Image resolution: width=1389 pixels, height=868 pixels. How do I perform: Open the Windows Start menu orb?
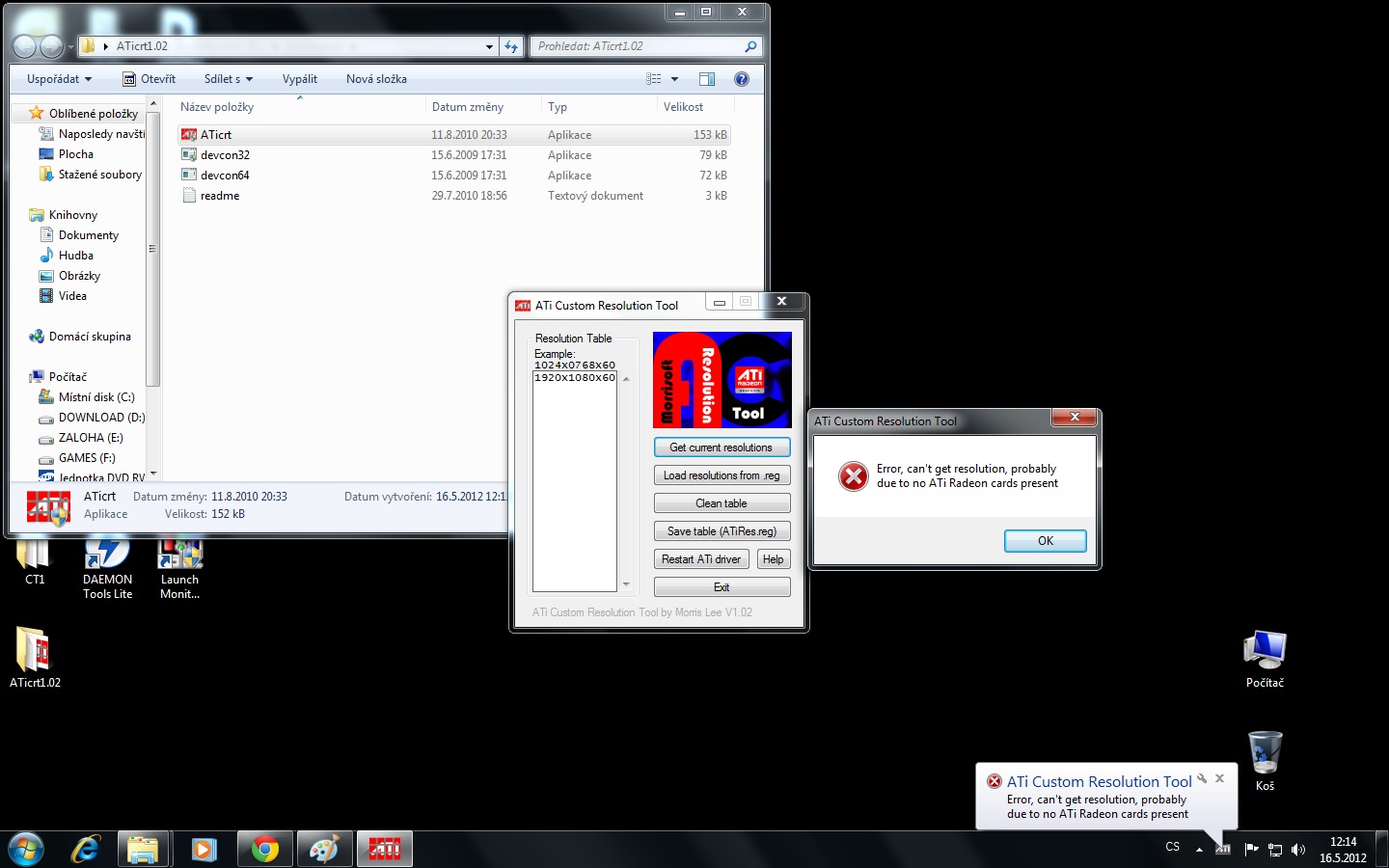pos(26,850)
